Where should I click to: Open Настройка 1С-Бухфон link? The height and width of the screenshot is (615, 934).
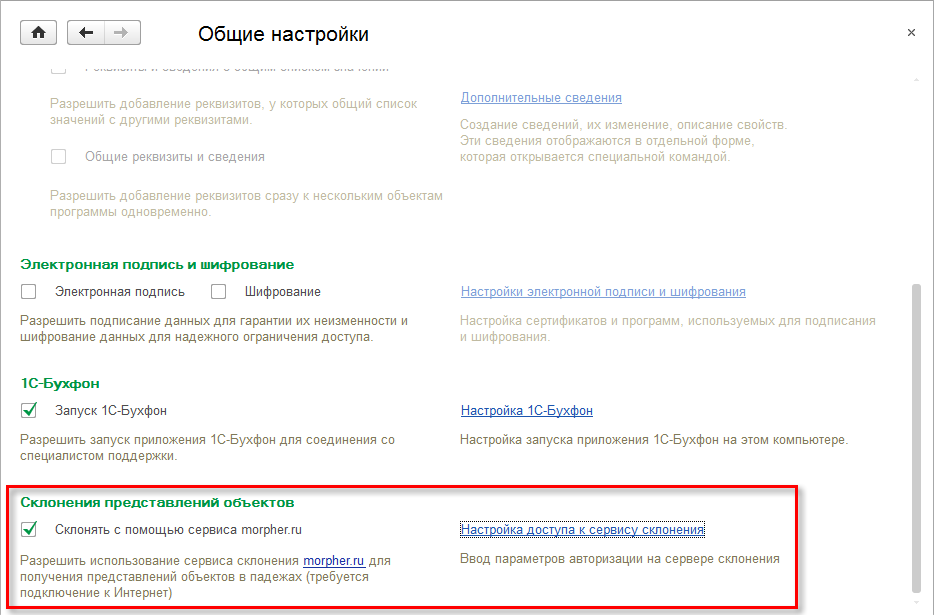pyautogui.click(x=527, y=411)
